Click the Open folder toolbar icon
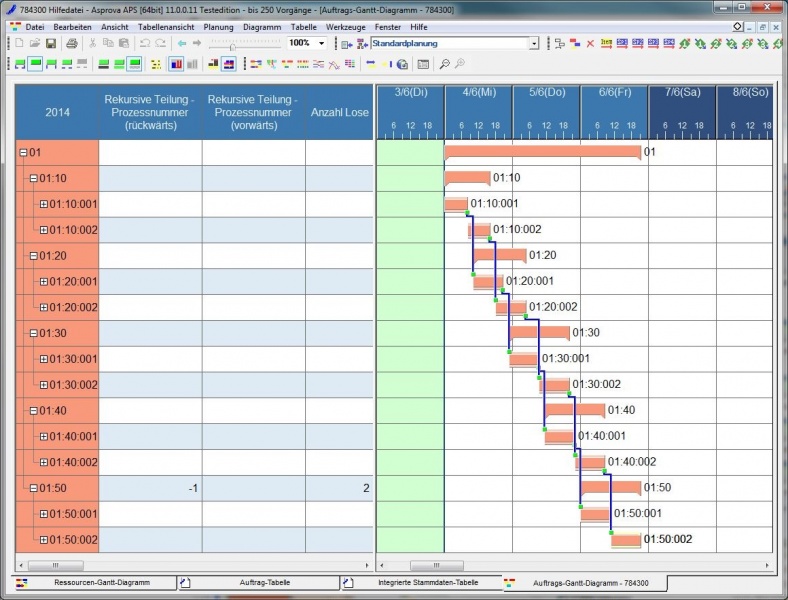 [x=35, y=44]
